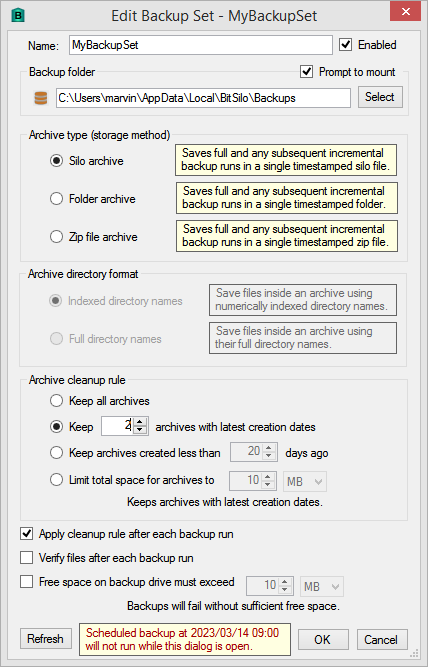Viewport: 428px width, 667px height.
Task: Uncheck Prompt to mount
Action: (306, 71)
